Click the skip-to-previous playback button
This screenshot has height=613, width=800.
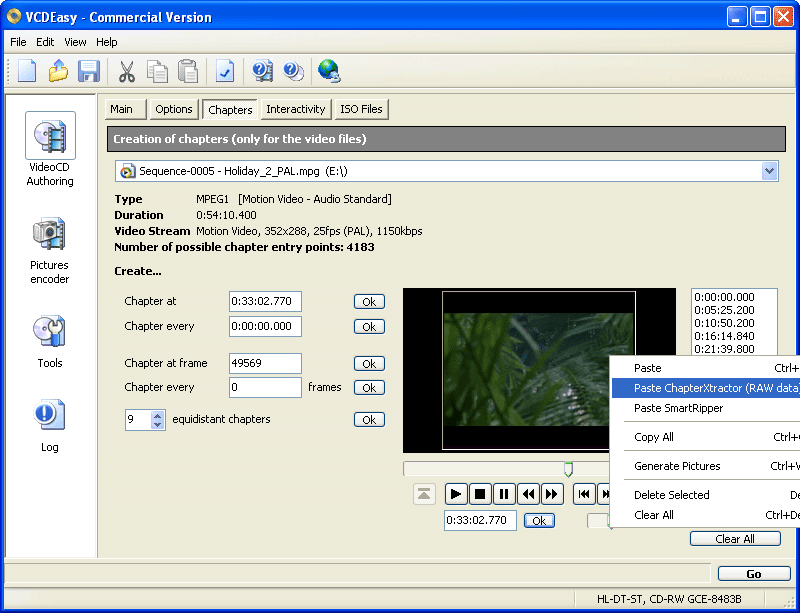point(584,494)
